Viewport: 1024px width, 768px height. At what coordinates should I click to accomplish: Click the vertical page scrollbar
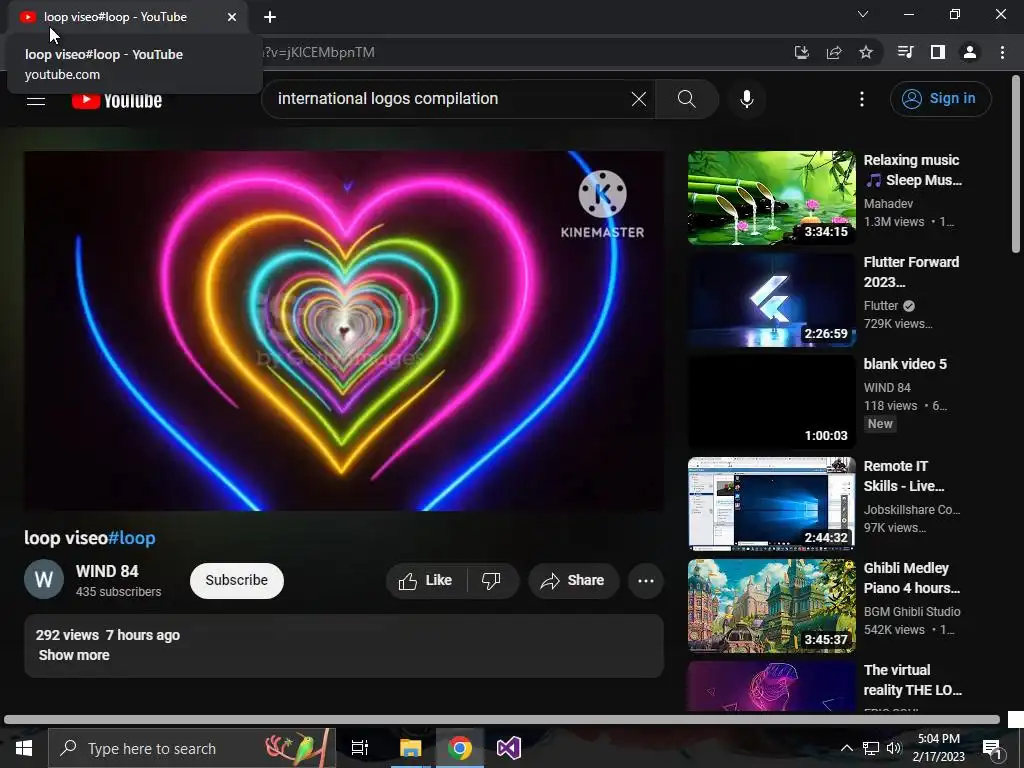[x=1016, y=165]
